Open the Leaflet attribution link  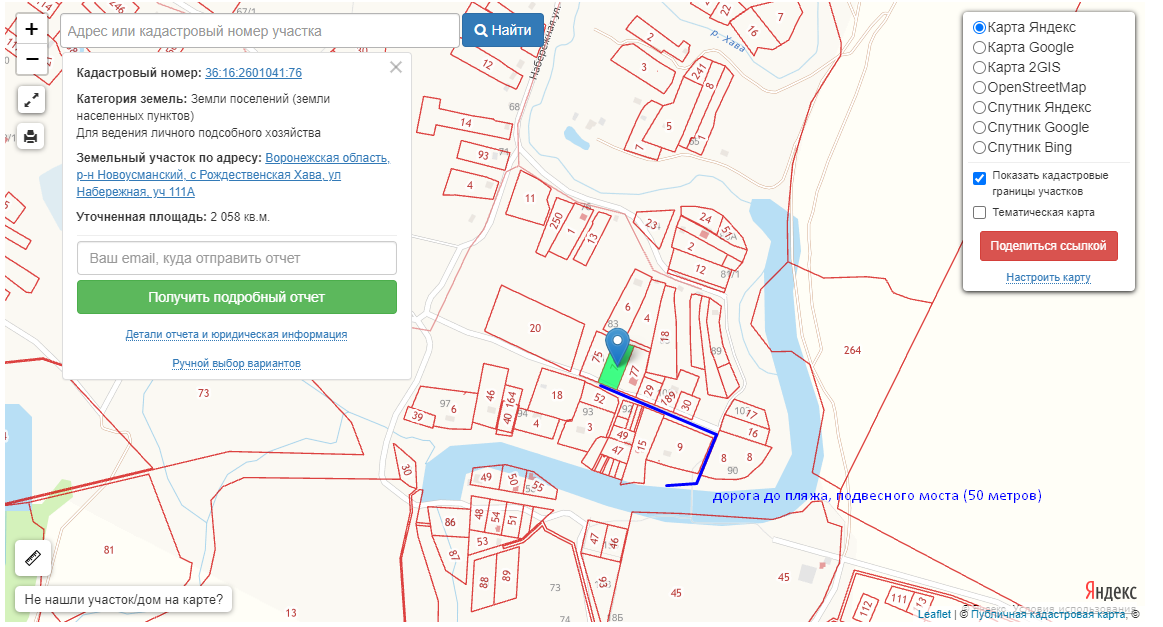pos(934,614)
